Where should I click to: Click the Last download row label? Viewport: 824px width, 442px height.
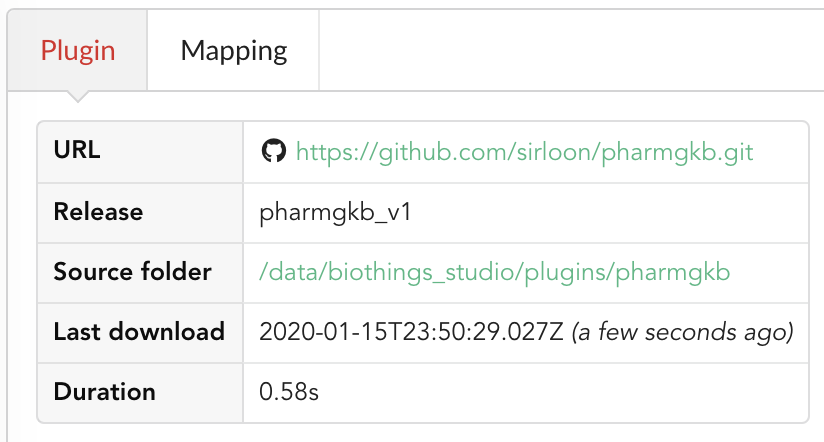[139, 332]
